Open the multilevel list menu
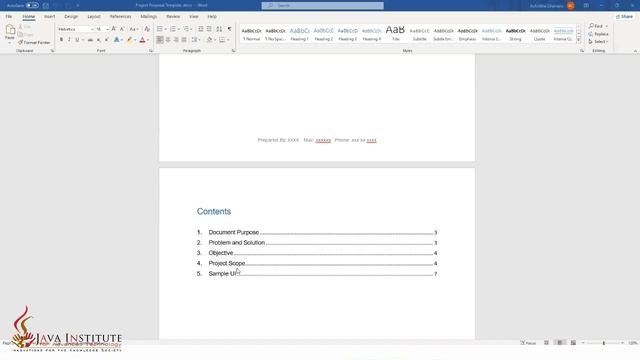 pos(186,29)
